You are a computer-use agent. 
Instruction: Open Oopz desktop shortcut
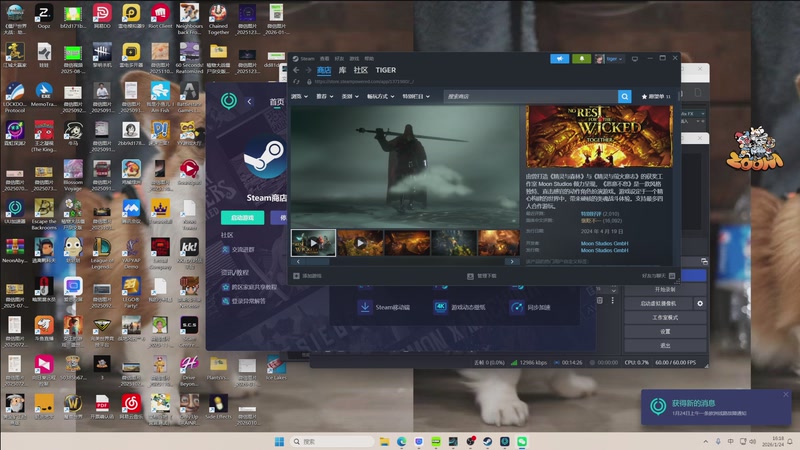pyautogui.click(x=44, y=17)
